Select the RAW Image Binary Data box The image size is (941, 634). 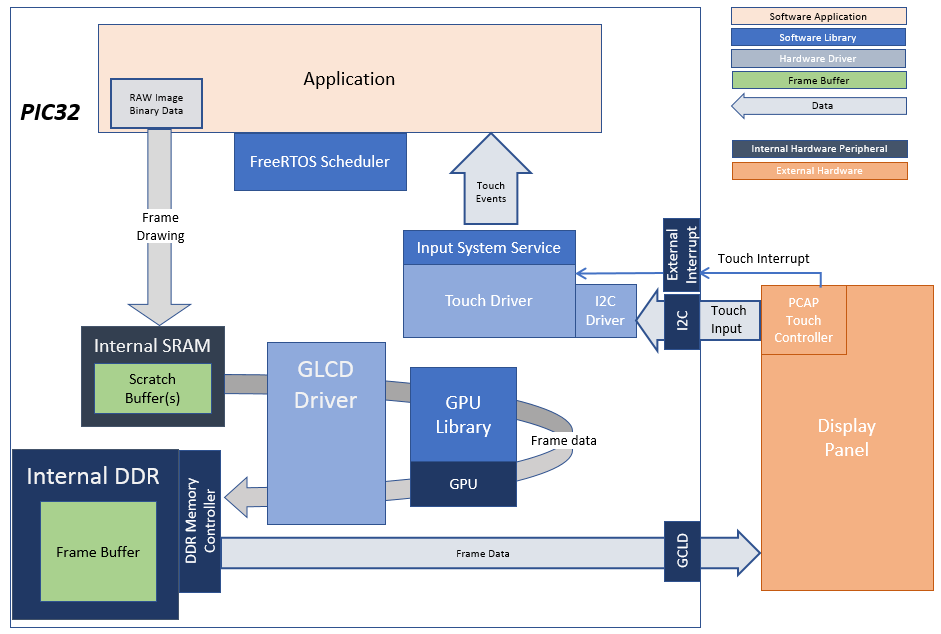pyautogui.click(x=156, y=103)
